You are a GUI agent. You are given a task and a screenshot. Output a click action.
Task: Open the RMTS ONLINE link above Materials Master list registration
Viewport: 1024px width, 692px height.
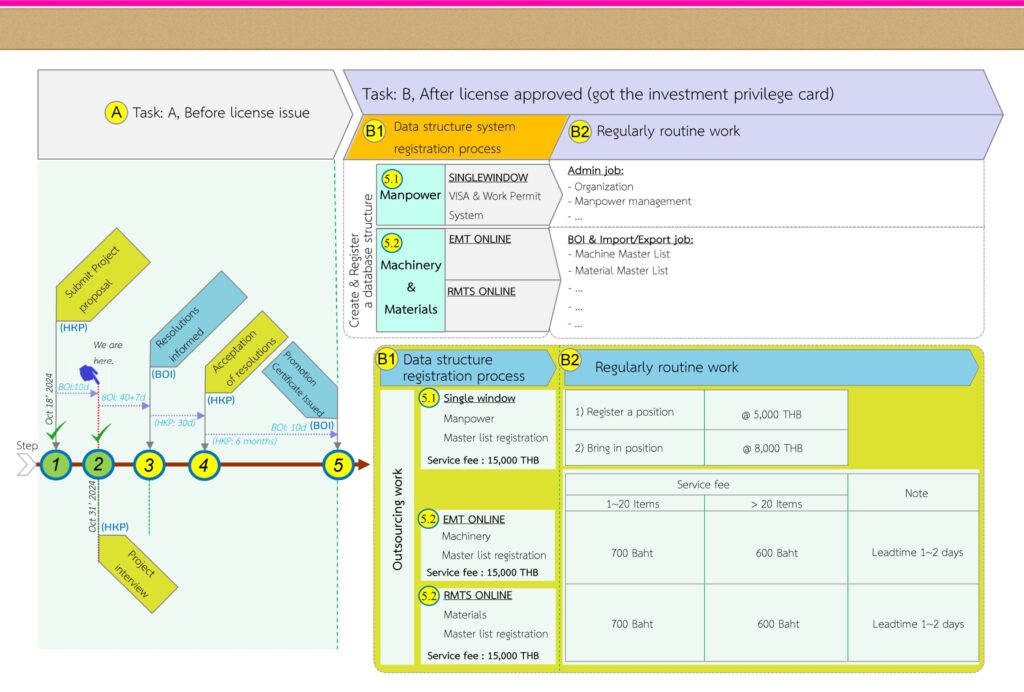click(477, 595)
